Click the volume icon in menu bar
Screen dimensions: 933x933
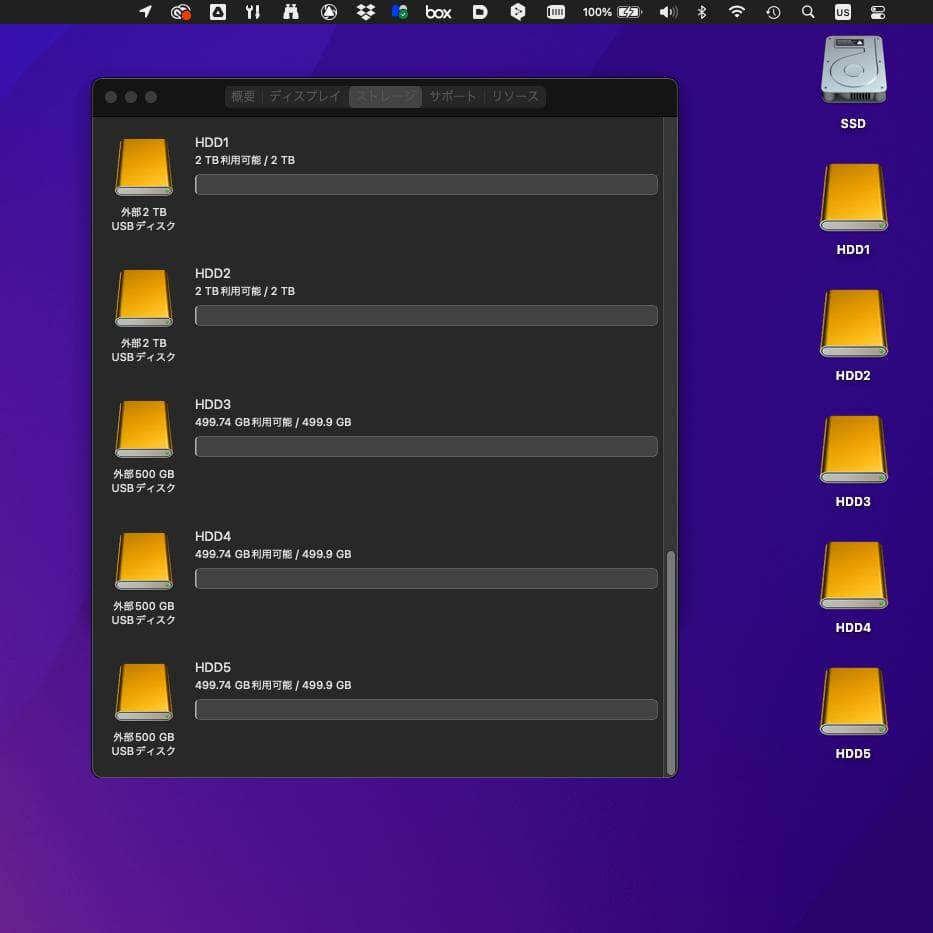coord(667,12)
